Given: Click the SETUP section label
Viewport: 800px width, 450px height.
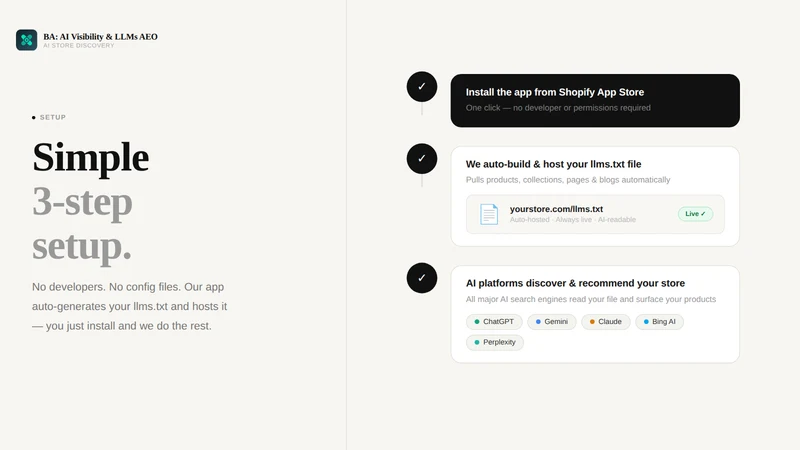Looking at the screenshot, I should [x=53, y=117].
